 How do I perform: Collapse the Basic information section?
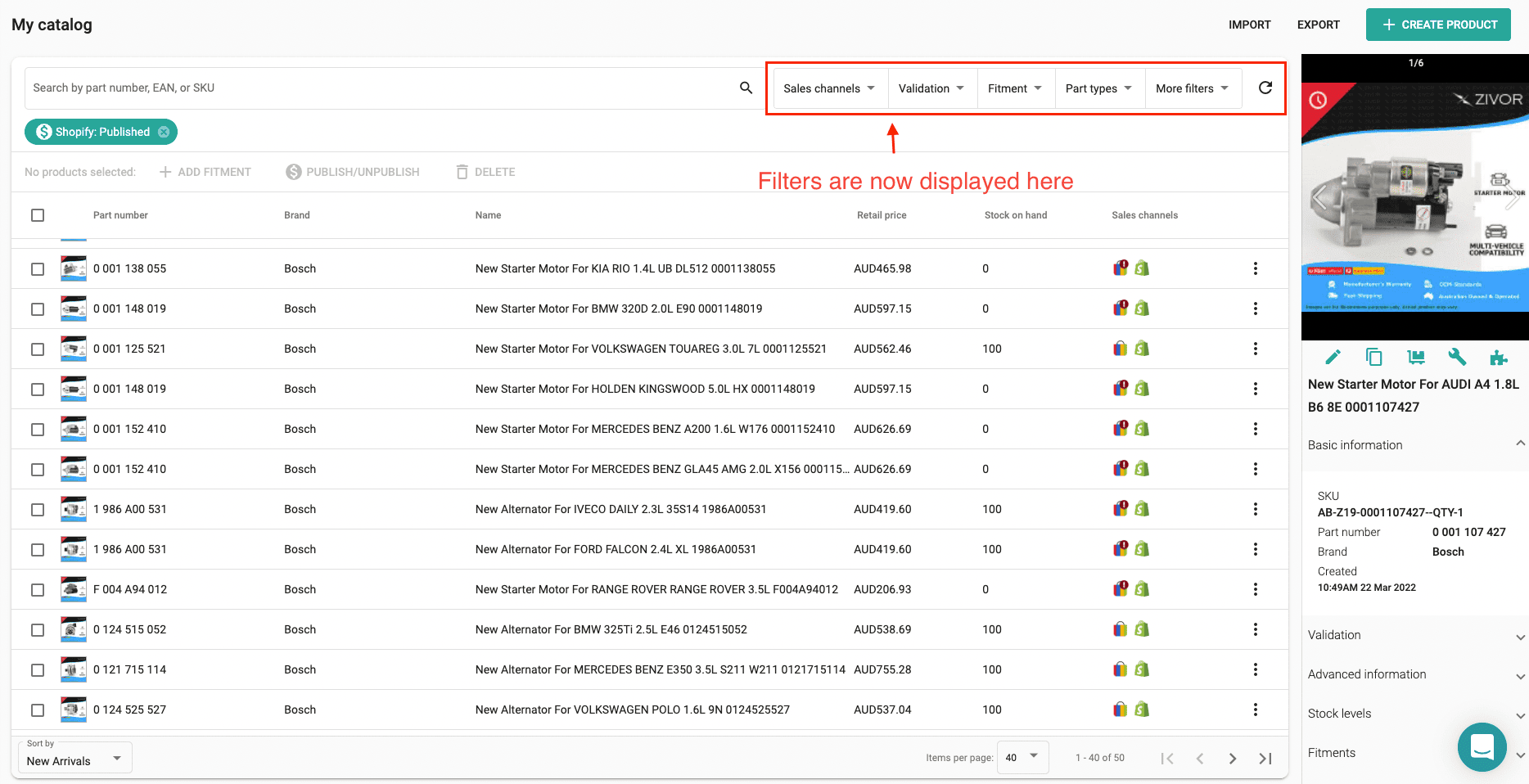pos(1415,444)
